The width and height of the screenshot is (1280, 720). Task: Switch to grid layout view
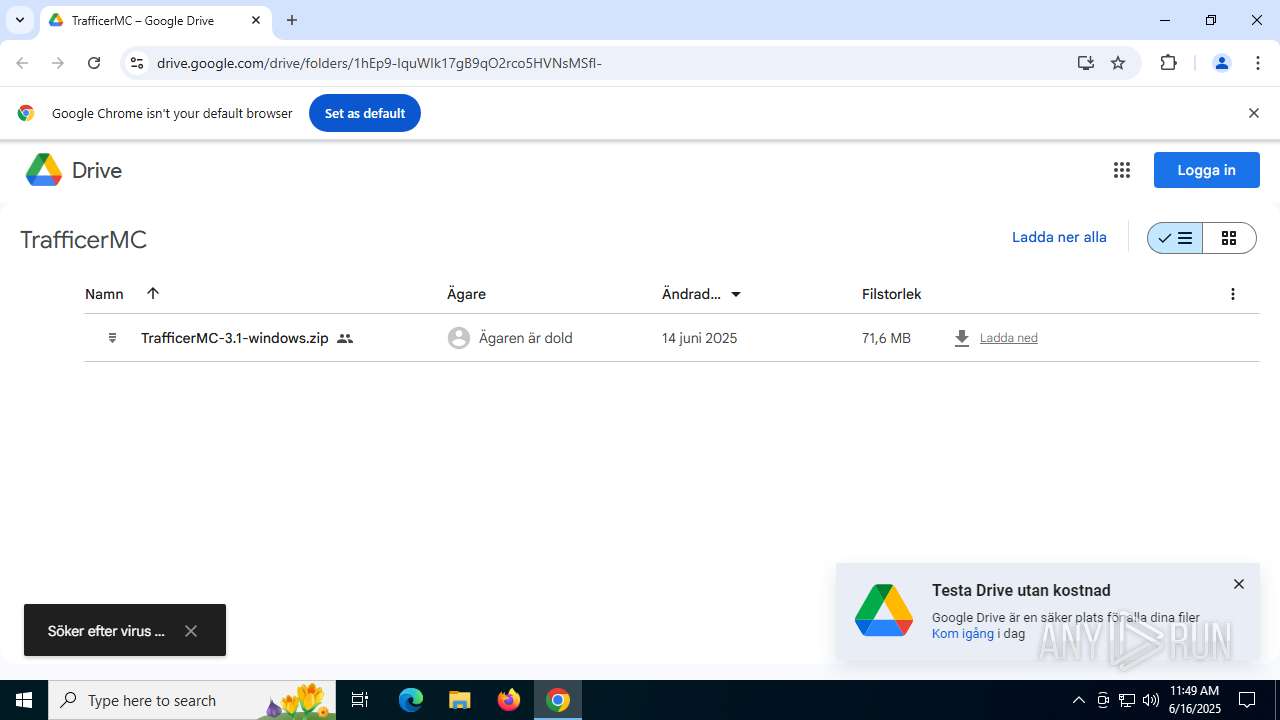(x=1229, y=238)
